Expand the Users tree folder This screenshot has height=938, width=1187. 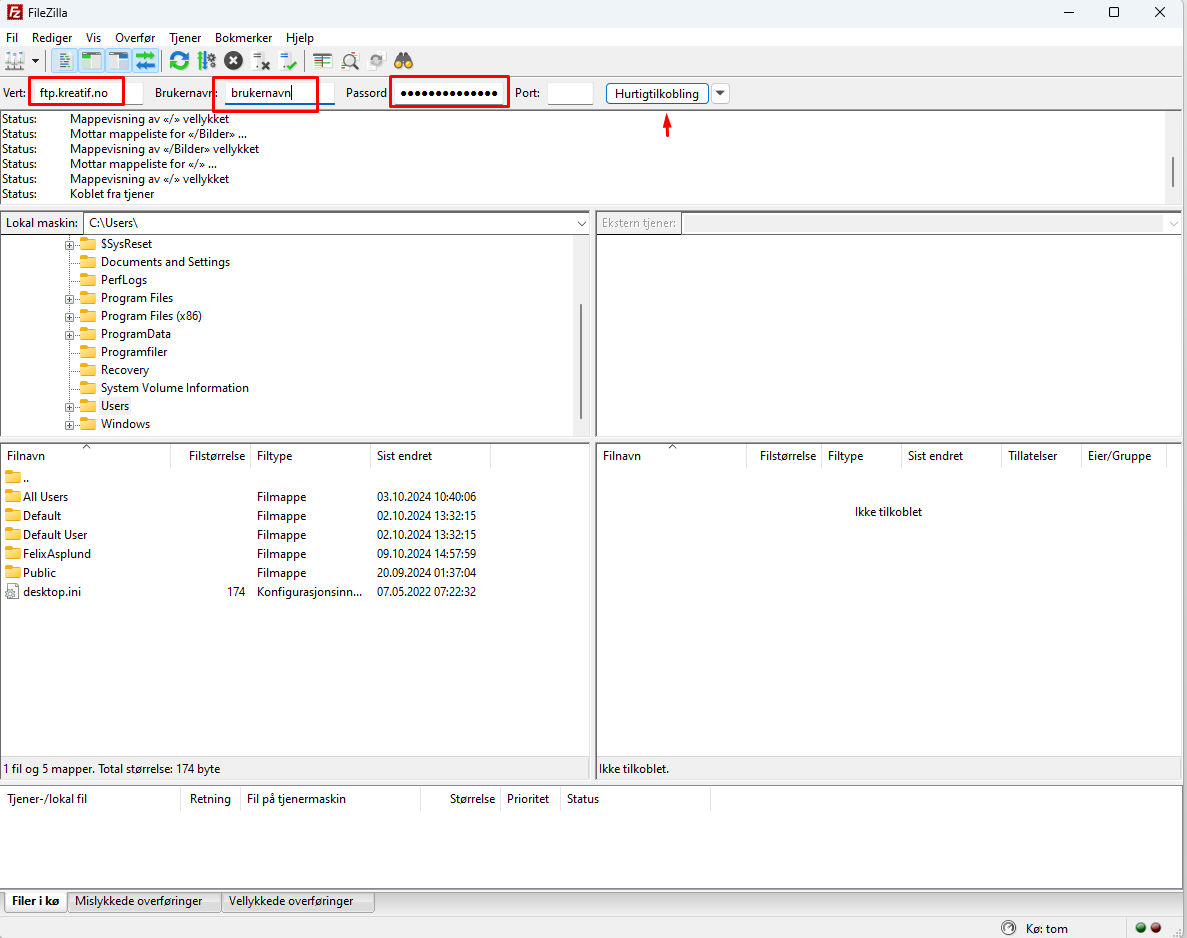tap(69, 407)
